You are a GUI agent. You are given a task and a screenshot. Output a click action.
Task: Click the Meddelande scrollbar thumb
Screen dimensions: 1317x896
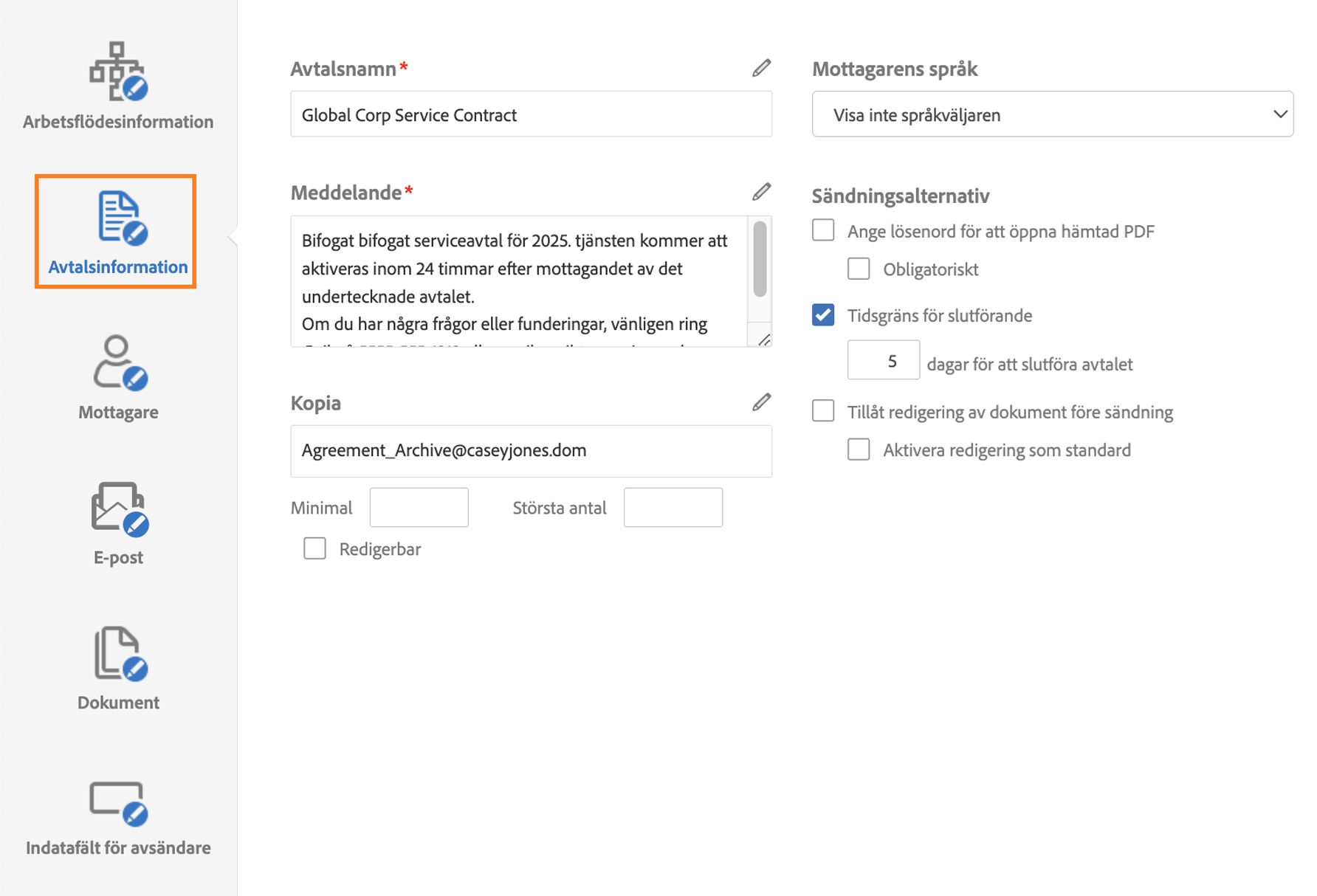coord(760,258)
